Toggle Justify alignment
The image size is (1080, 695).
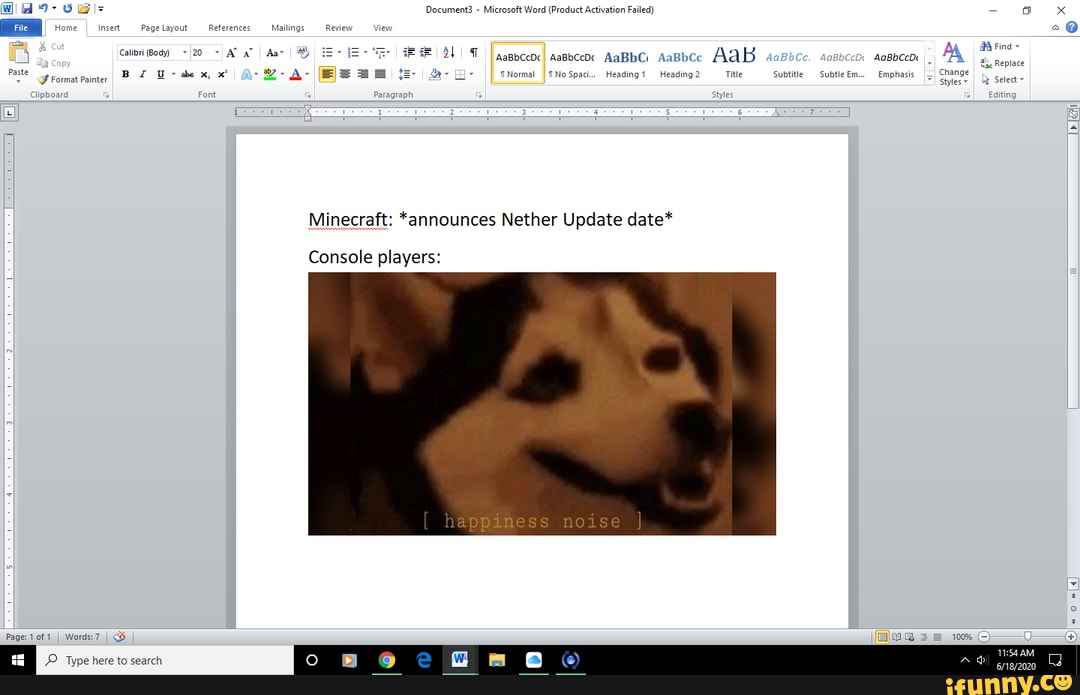click(x=380, y=74)
